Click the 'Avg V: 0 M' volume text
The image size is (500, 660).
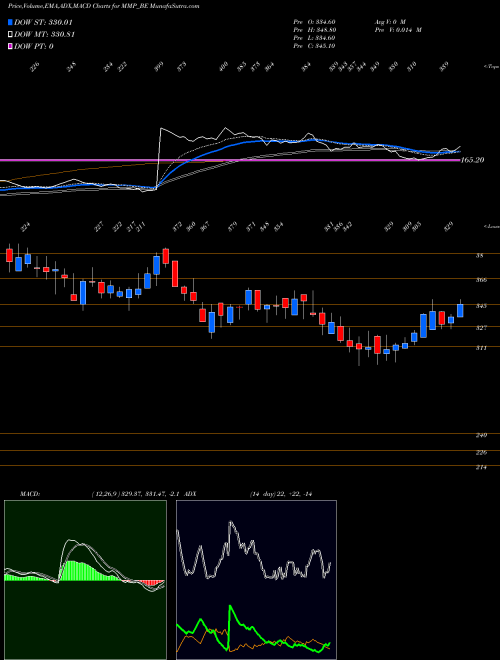pos(389,22)
